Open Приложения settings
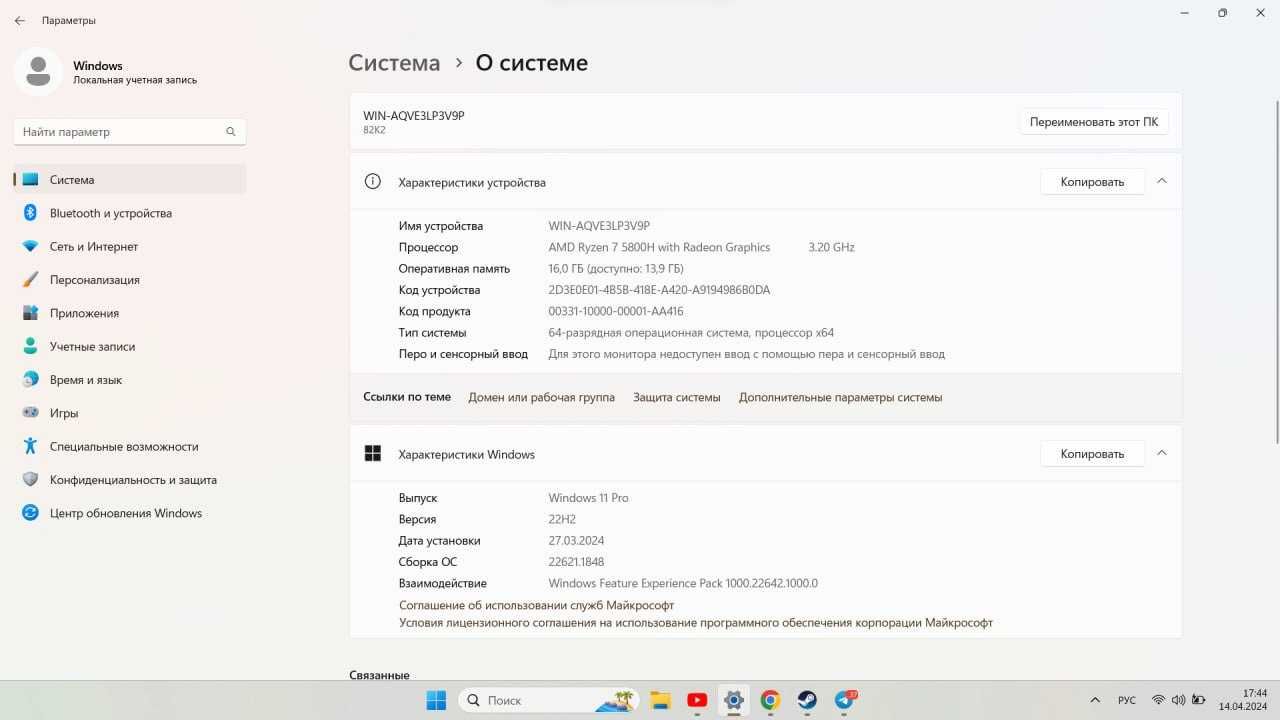This screenshot has width=1280, height=720. pyautogui.click(x=130, y=313)
